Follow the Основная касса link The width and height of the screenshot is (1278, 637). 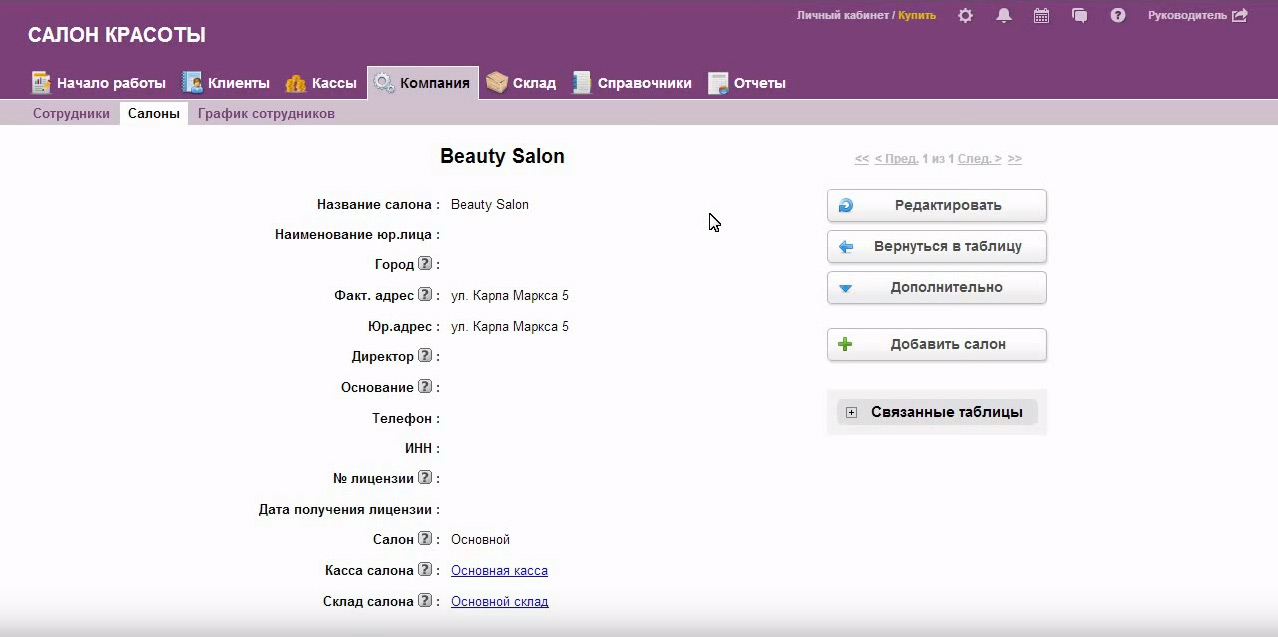(499, 571)
